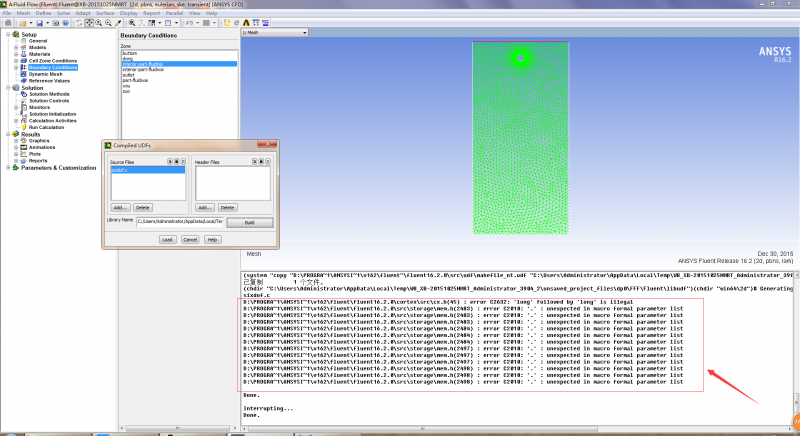Open the Parallel menu

point(173,12)
